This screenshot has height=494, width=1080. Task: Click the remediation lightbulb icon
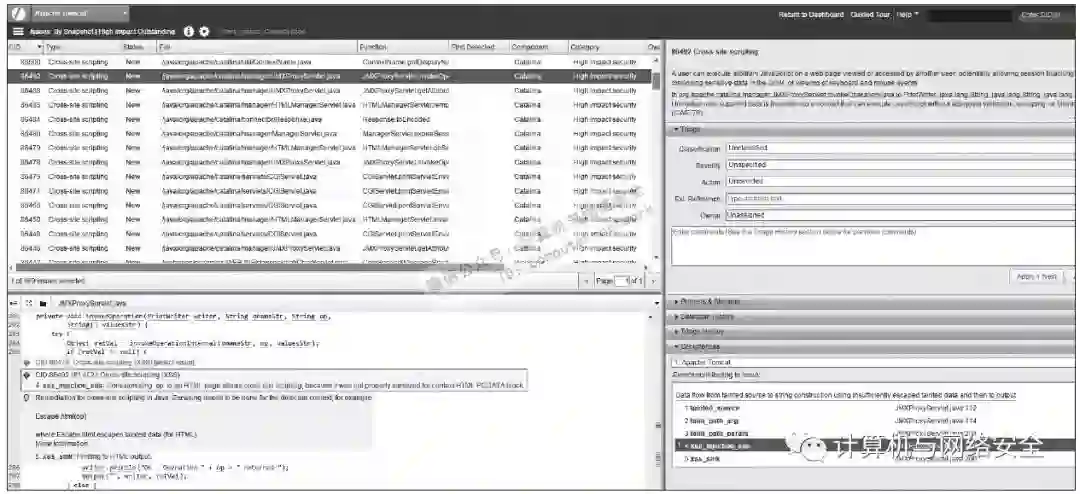click(26, 398)
